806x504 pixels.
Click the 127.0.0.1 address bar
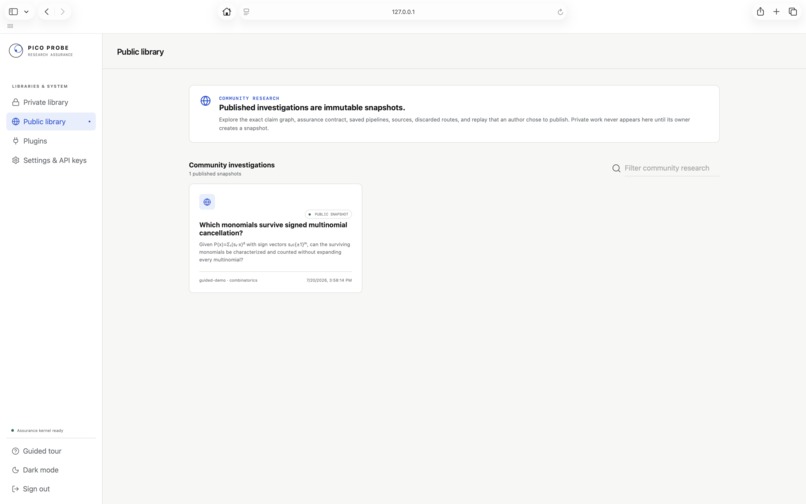tap(403, 12)
